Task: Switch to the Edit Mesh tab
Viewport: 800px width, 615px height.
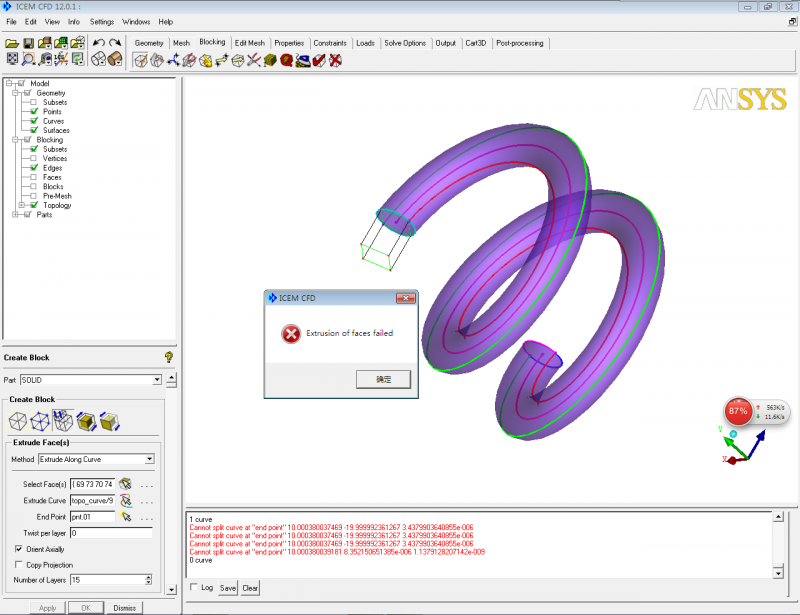Action: tap(249, 43)
